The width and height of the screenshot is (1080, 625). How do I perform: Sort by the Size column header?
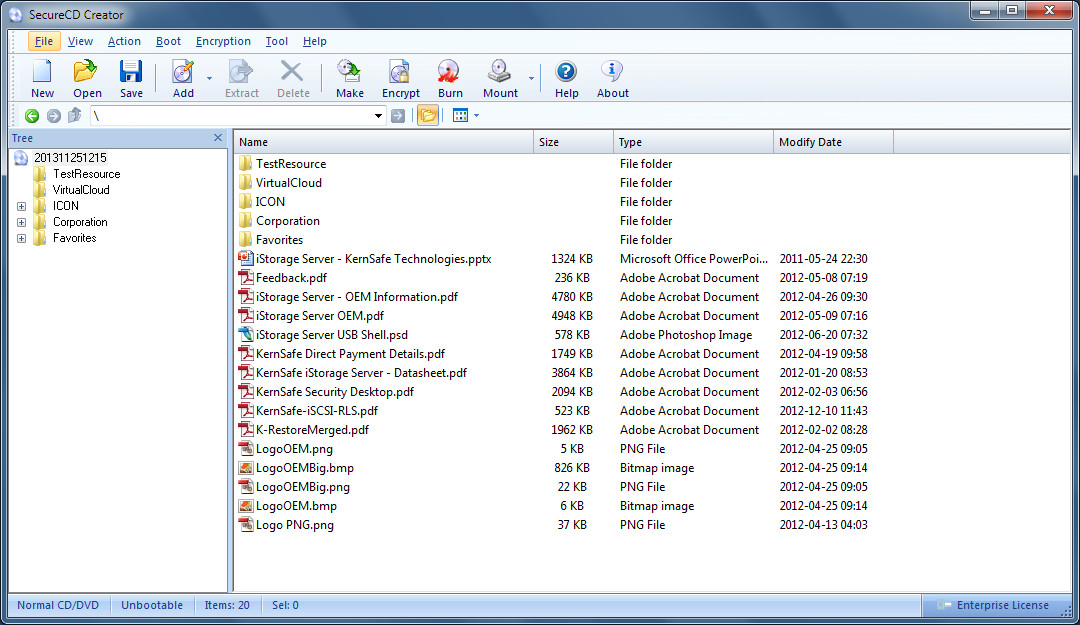point(573,142)
